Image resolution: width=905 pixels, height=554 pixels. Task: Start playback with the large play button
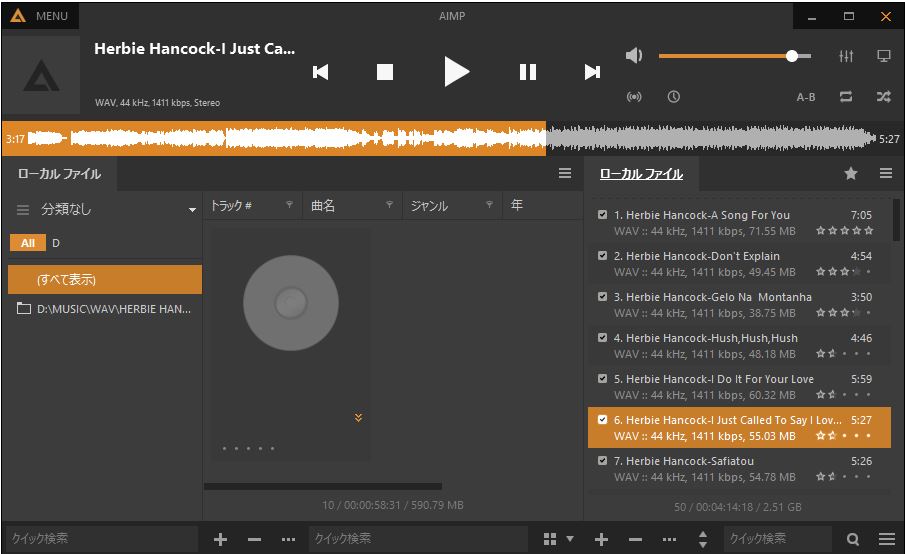tap(456, 72)
